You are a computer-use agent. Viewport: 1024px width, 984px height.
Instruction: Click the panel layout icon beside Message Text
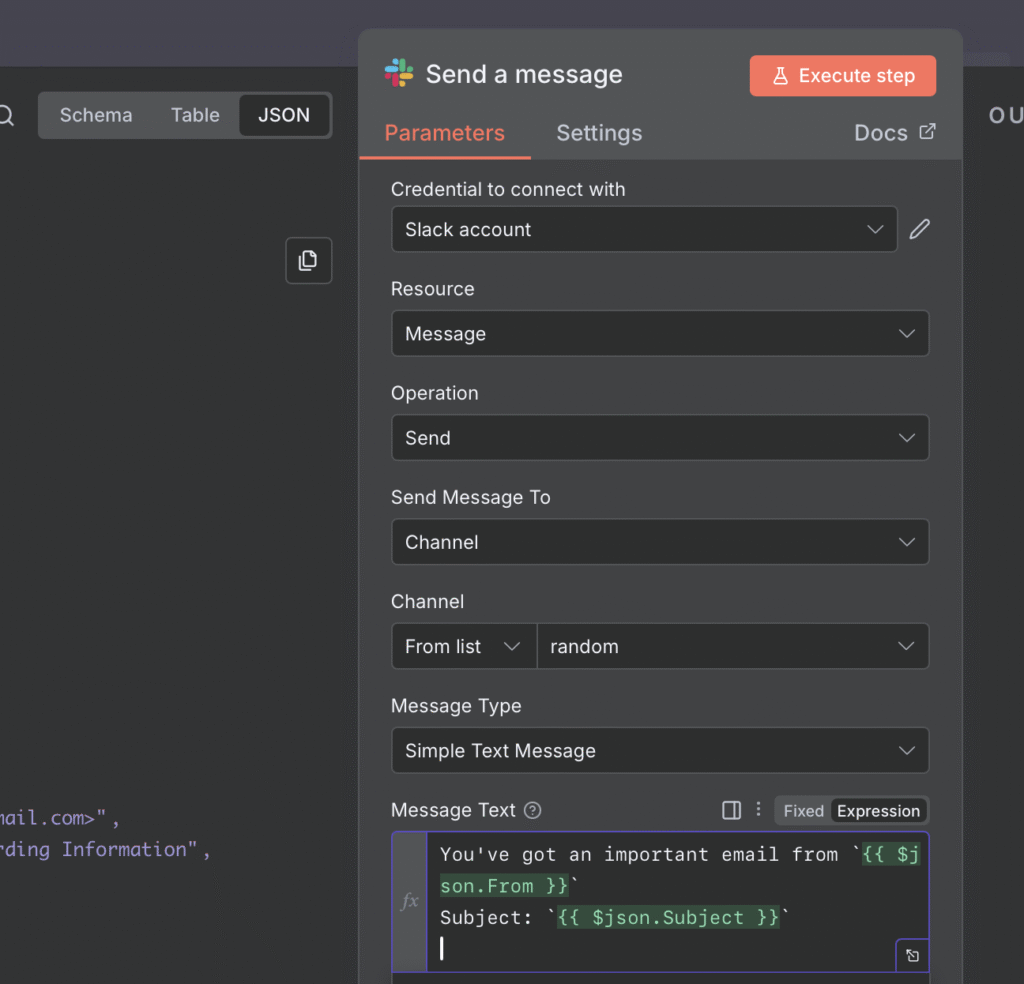(x=731, y=810)
